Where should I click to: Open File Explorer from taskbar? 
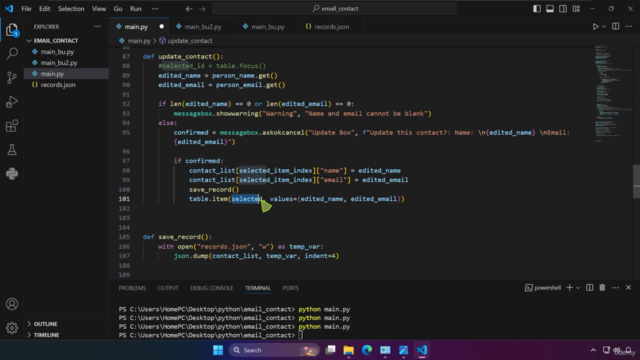(349, 350)
